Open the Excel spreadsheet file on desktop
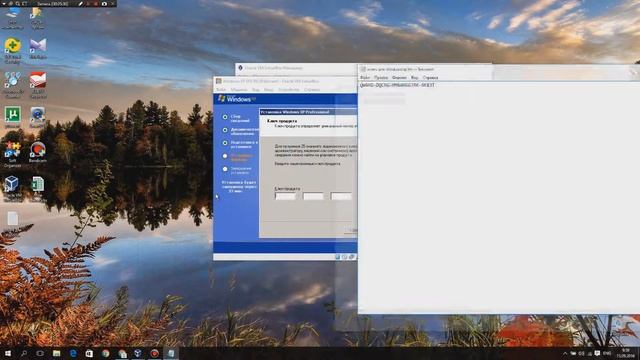 pyautogui.click(x=38, y=188)
